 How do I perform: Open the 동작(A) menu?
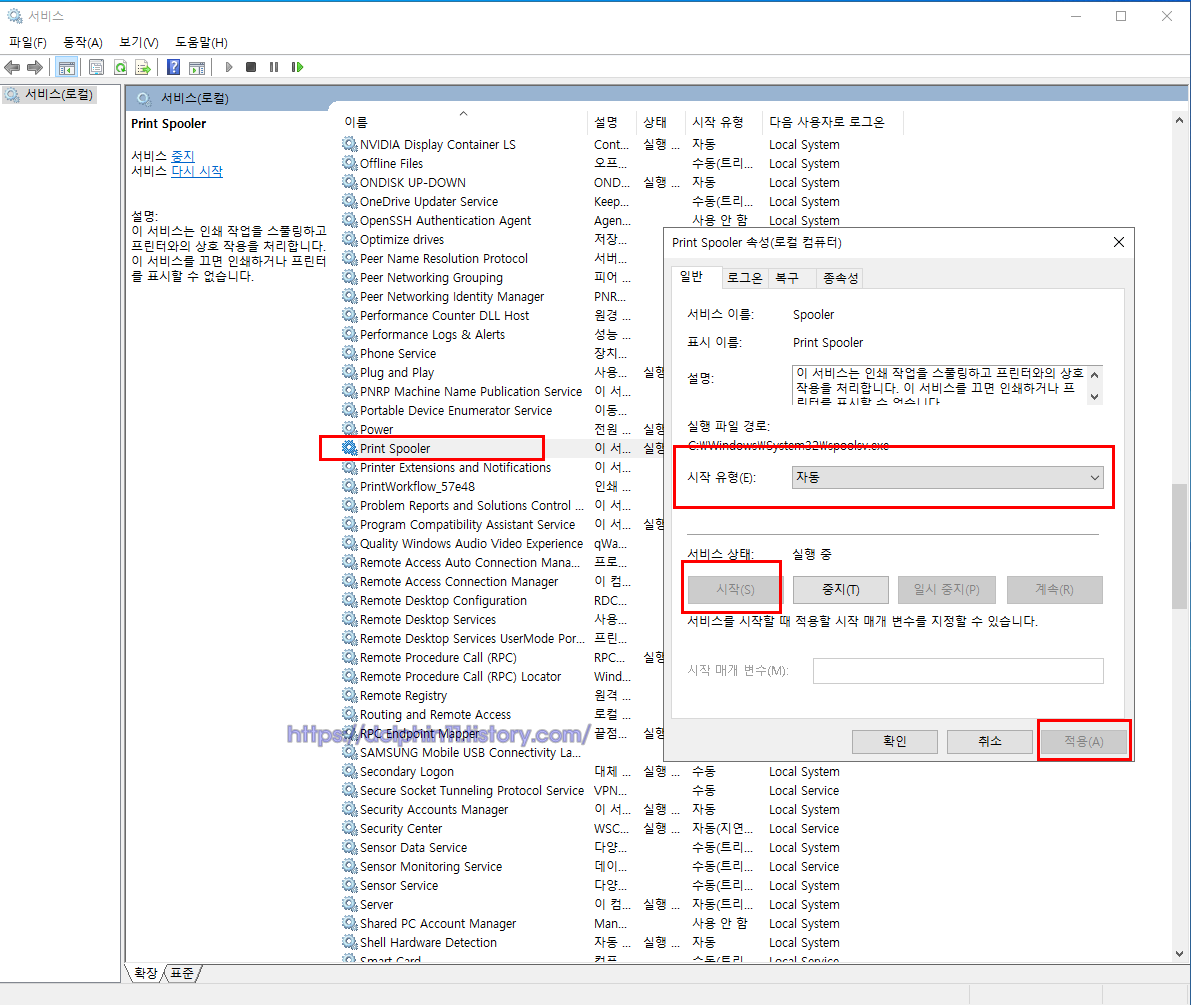point(83,43)
